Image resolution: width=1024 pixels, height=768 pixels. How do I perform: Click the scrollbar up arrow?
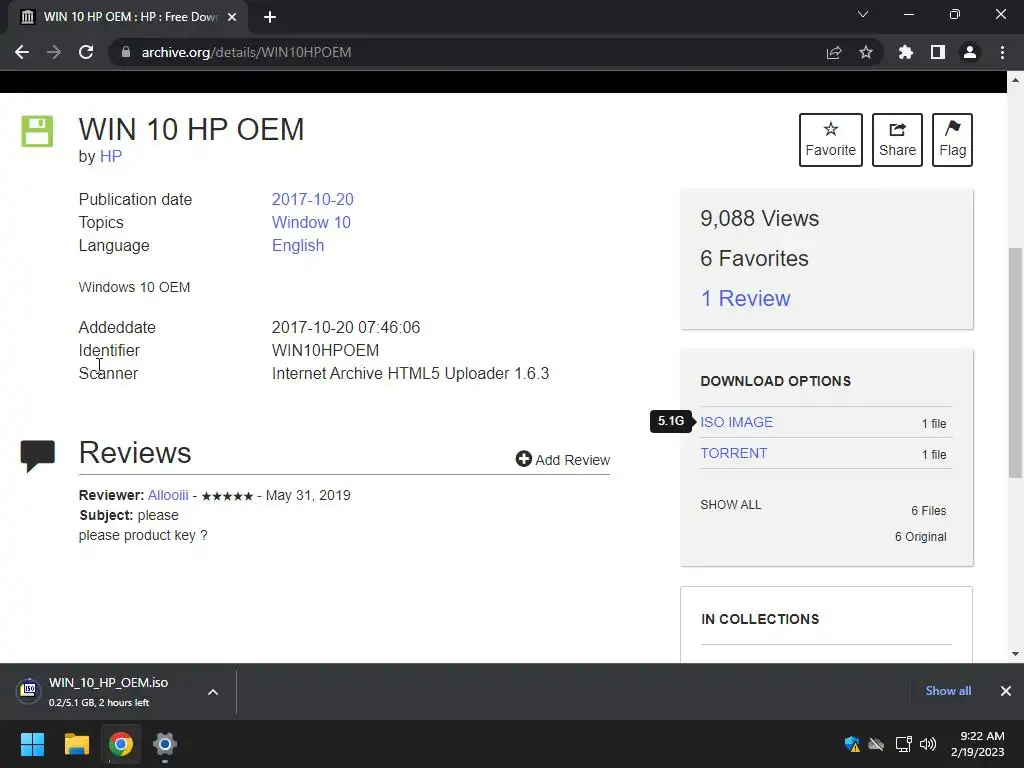click(x=1015, y=80)
